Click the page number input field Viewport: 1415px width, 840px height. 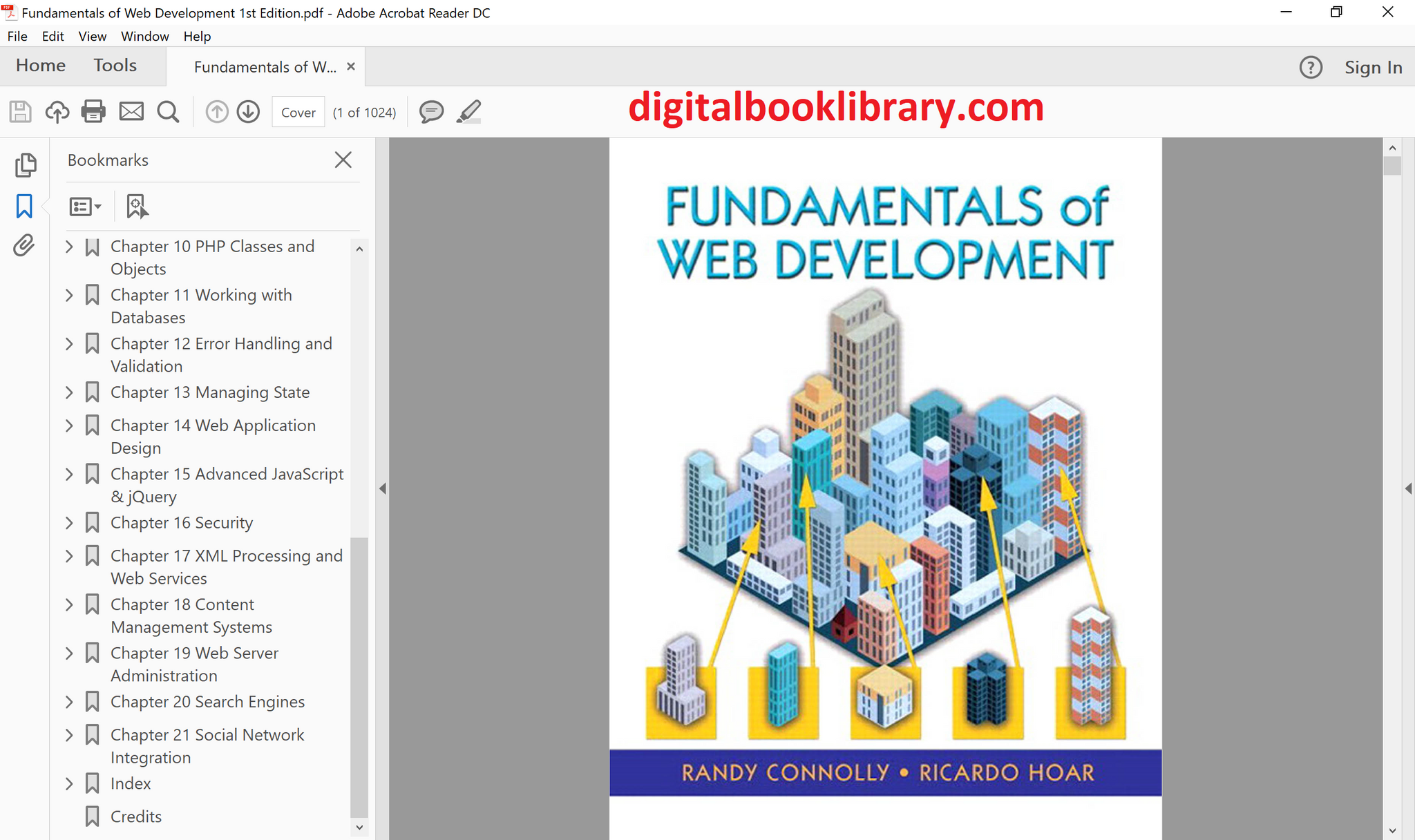pos(298,113)
